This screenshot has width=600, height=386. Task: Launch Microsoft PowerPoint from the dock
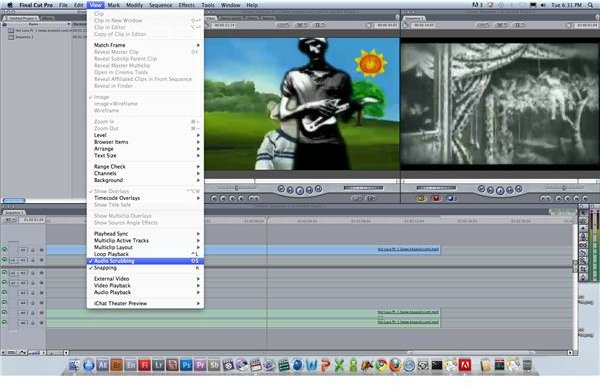[x=325, y=365]
